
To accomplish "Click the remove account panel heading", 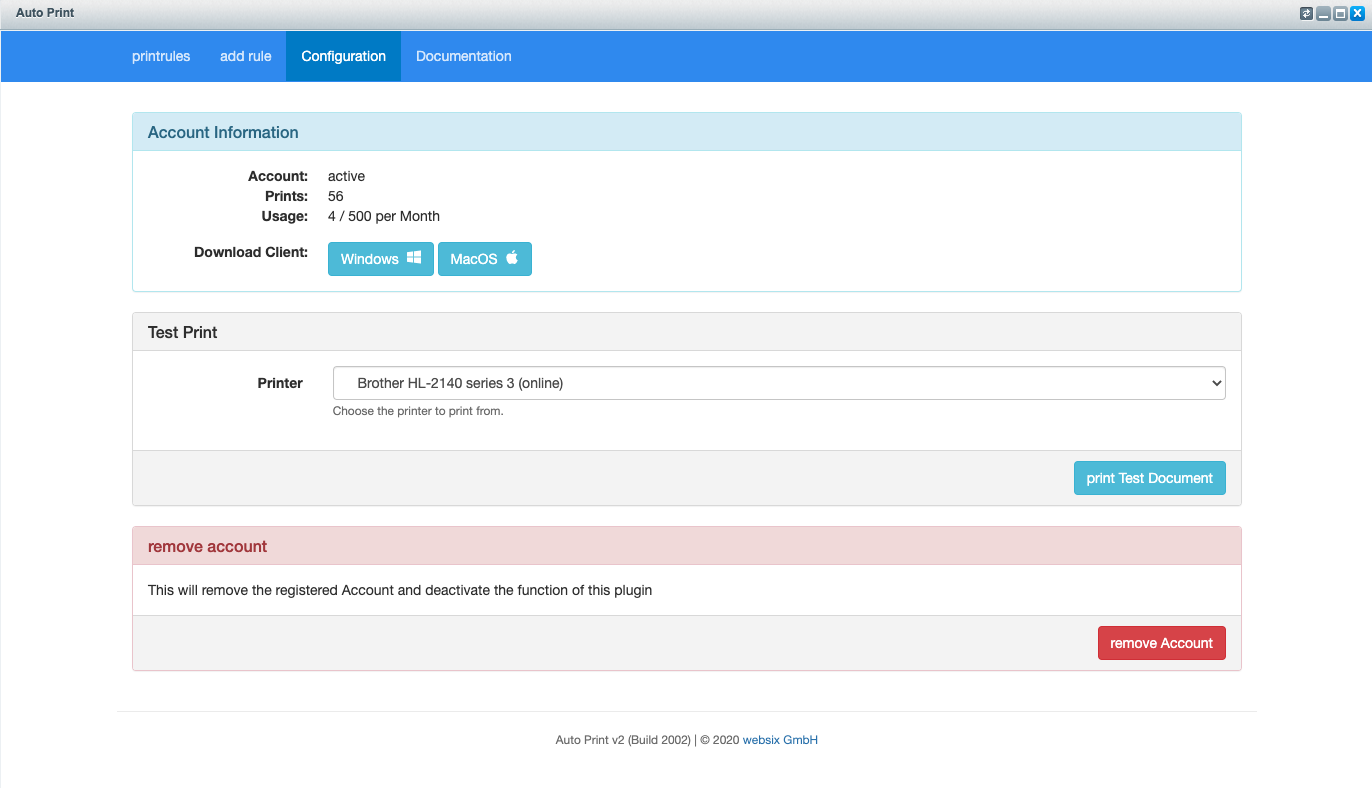I will pyautogui.click(x=208, y=546).
